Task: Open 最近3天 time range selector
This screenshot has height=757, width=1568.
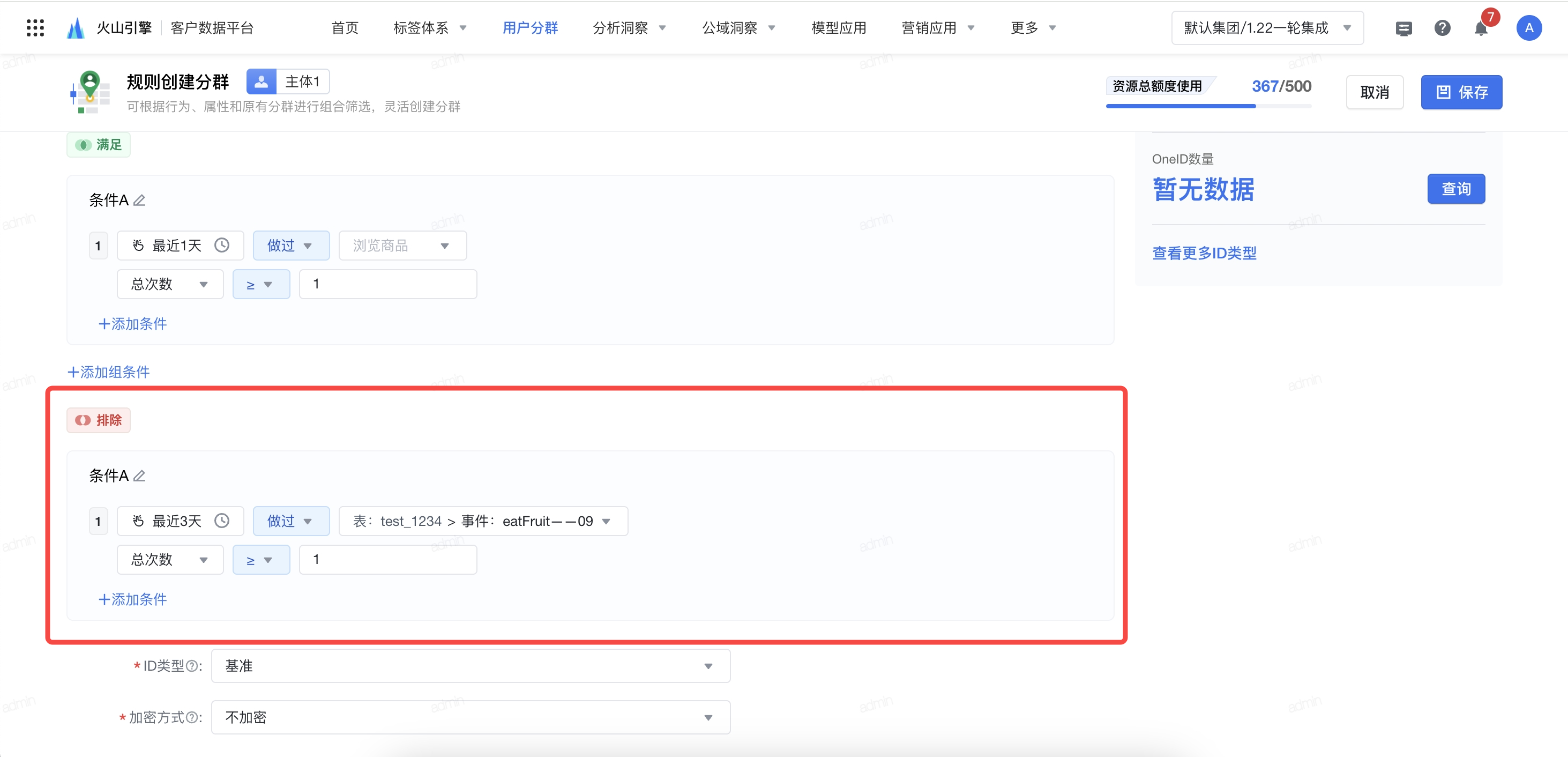Action: point(180,521)
